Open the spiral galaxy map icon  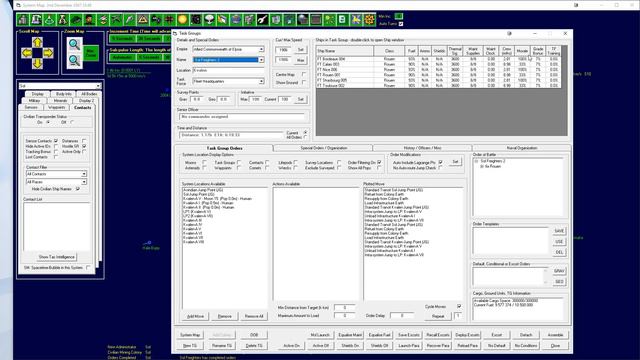(x=196, y=19)
